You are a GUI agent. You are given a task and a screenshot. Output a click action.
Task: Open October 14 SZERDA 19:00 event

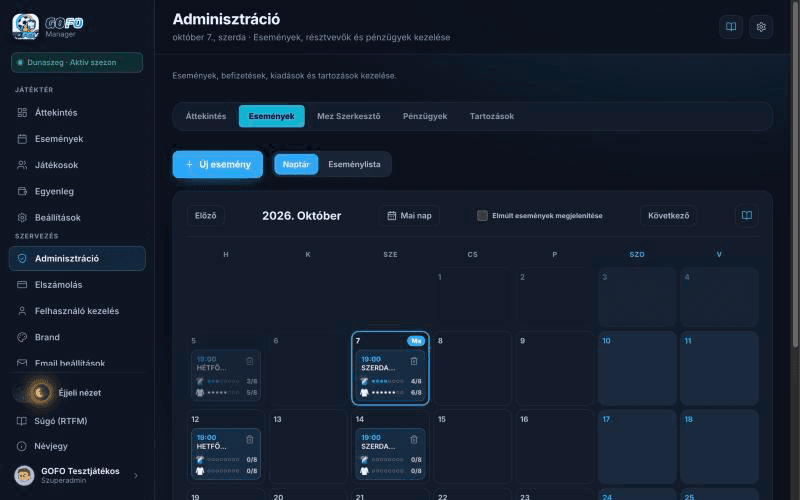390,454
